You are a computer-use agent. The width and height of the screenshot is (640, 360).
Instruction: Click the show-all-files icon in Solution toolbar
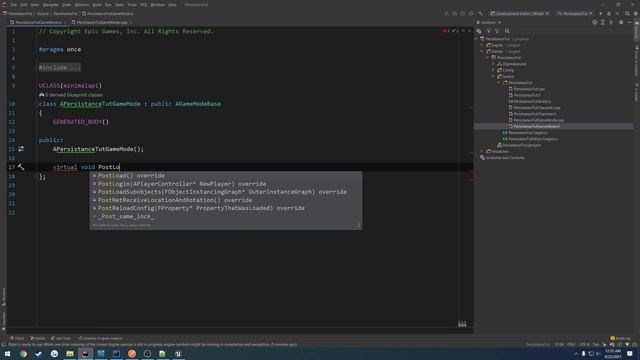[x=479, y=31]
